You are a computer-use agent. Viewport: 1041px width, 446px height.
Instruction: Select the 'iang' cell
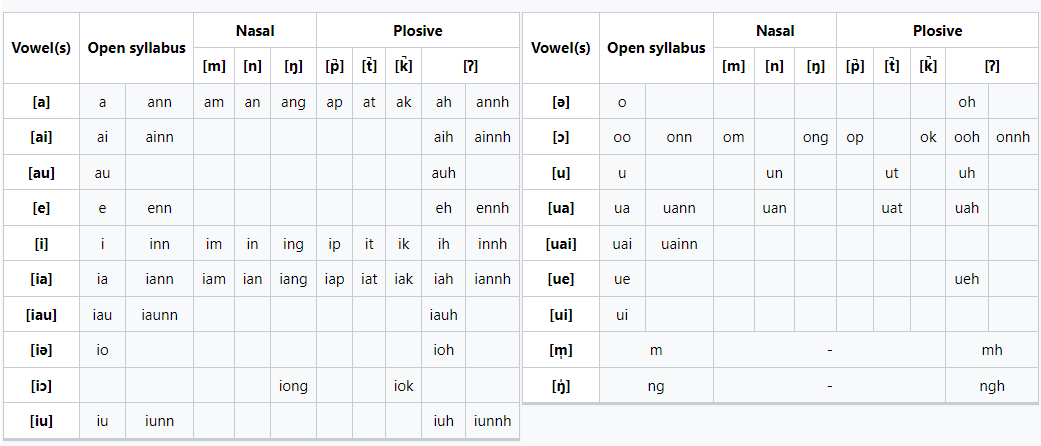coord(293,280)
